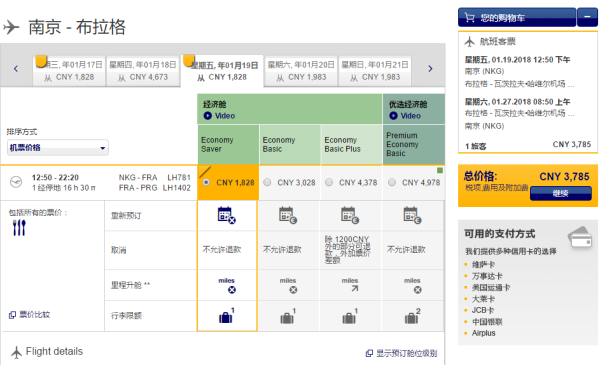Click the Economy Basic column header
The height and width of the screenshot is (365, 600).
point(290,145)
